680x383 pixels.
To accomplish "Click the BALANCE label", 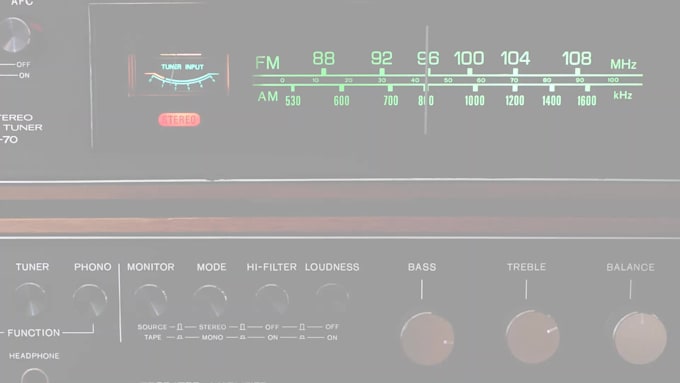I will coord(631,267).
